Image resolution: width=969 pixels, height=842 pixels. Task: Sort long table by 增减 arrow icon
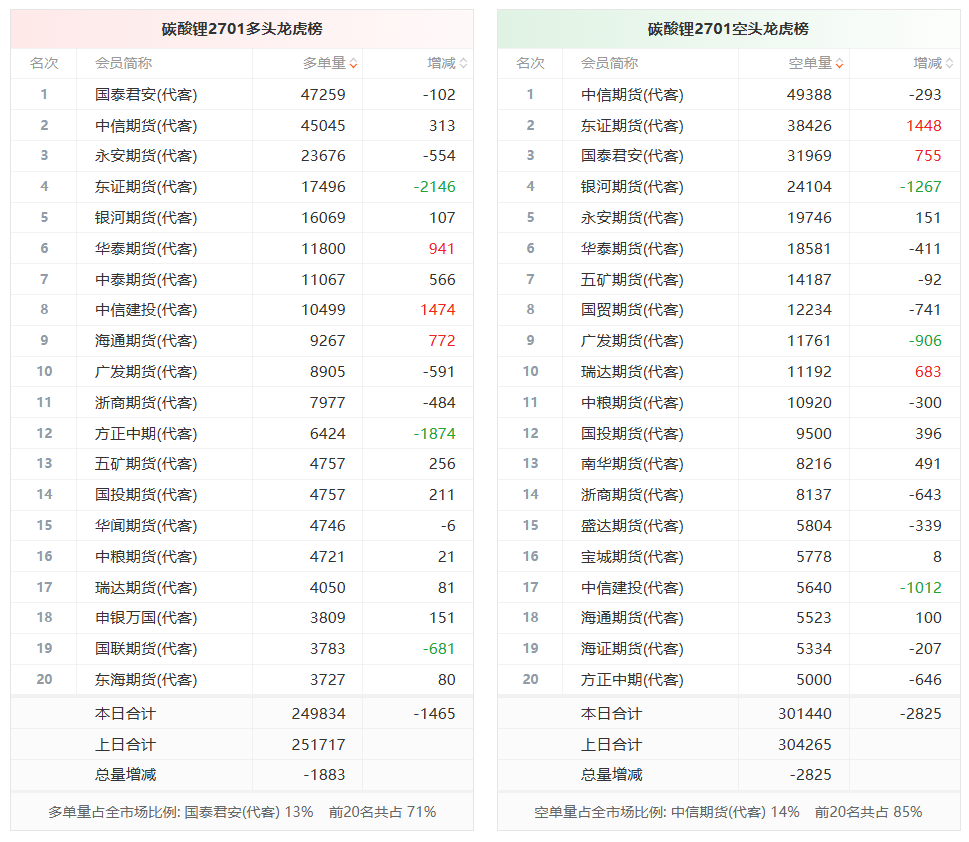pos(463,64)
